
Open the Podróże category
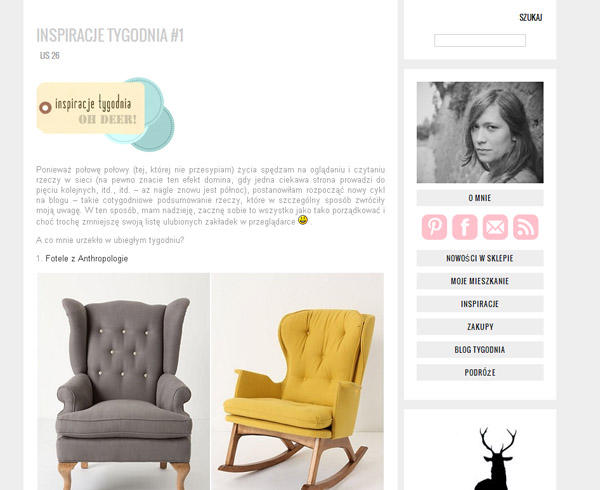(480, 373)
